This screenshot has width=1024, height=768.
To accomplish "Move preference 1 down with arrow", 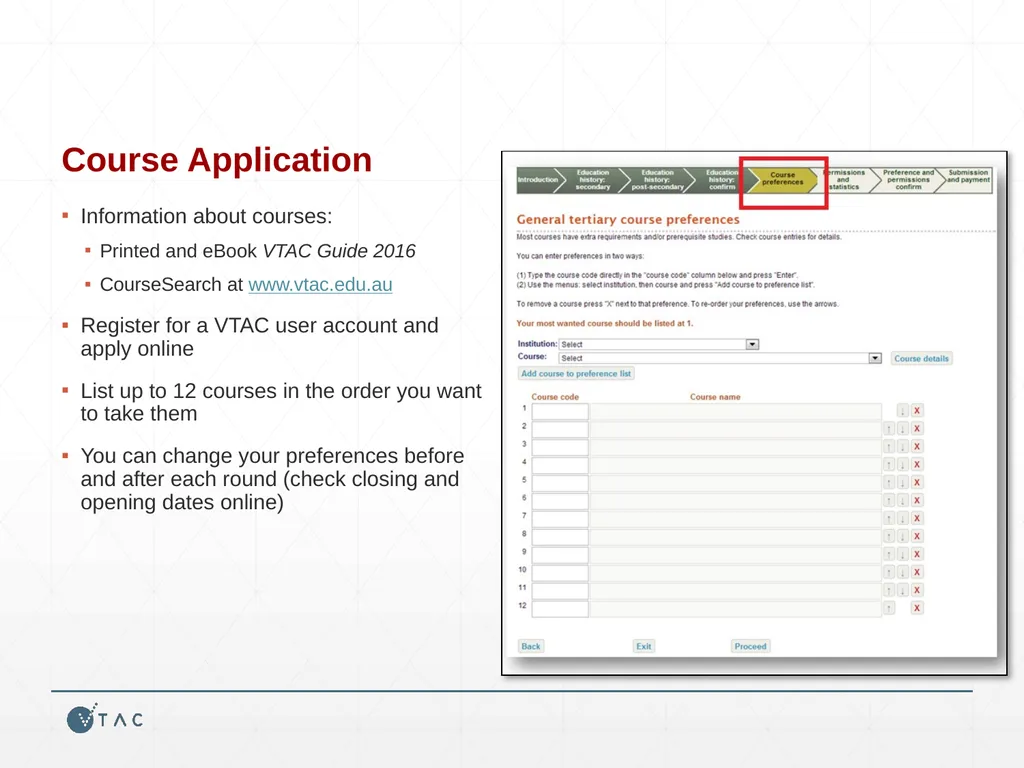I will point(903,411).
